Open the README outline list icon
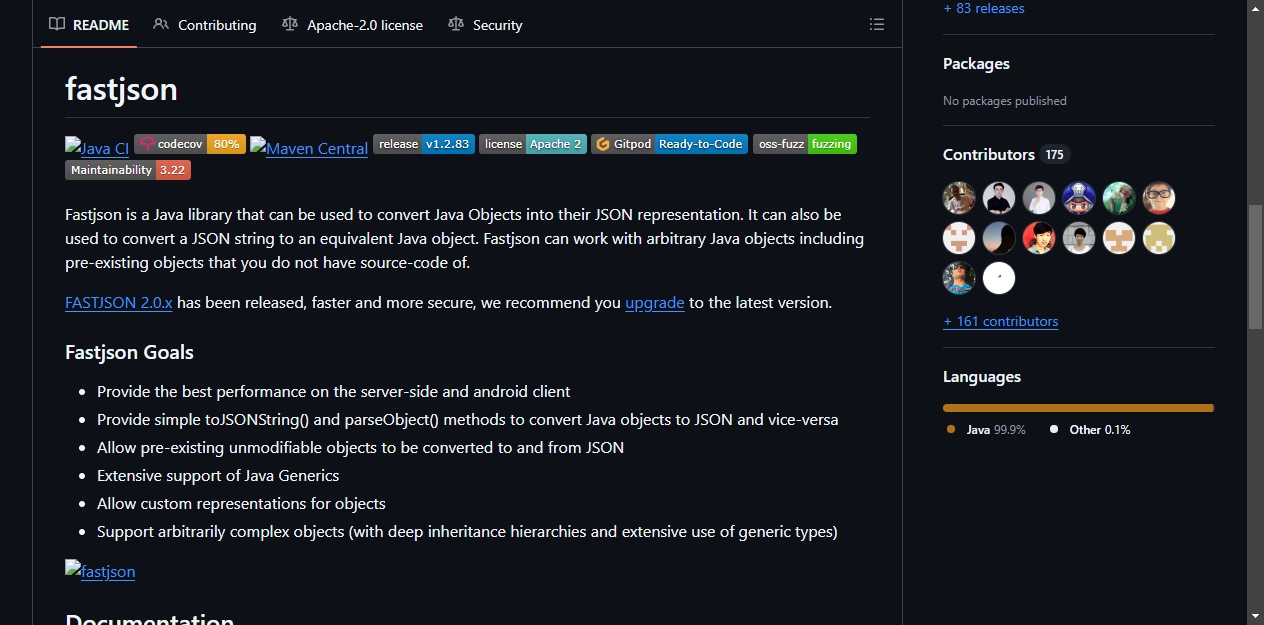The image size is (1264, 625). click(x=877, y=25)
